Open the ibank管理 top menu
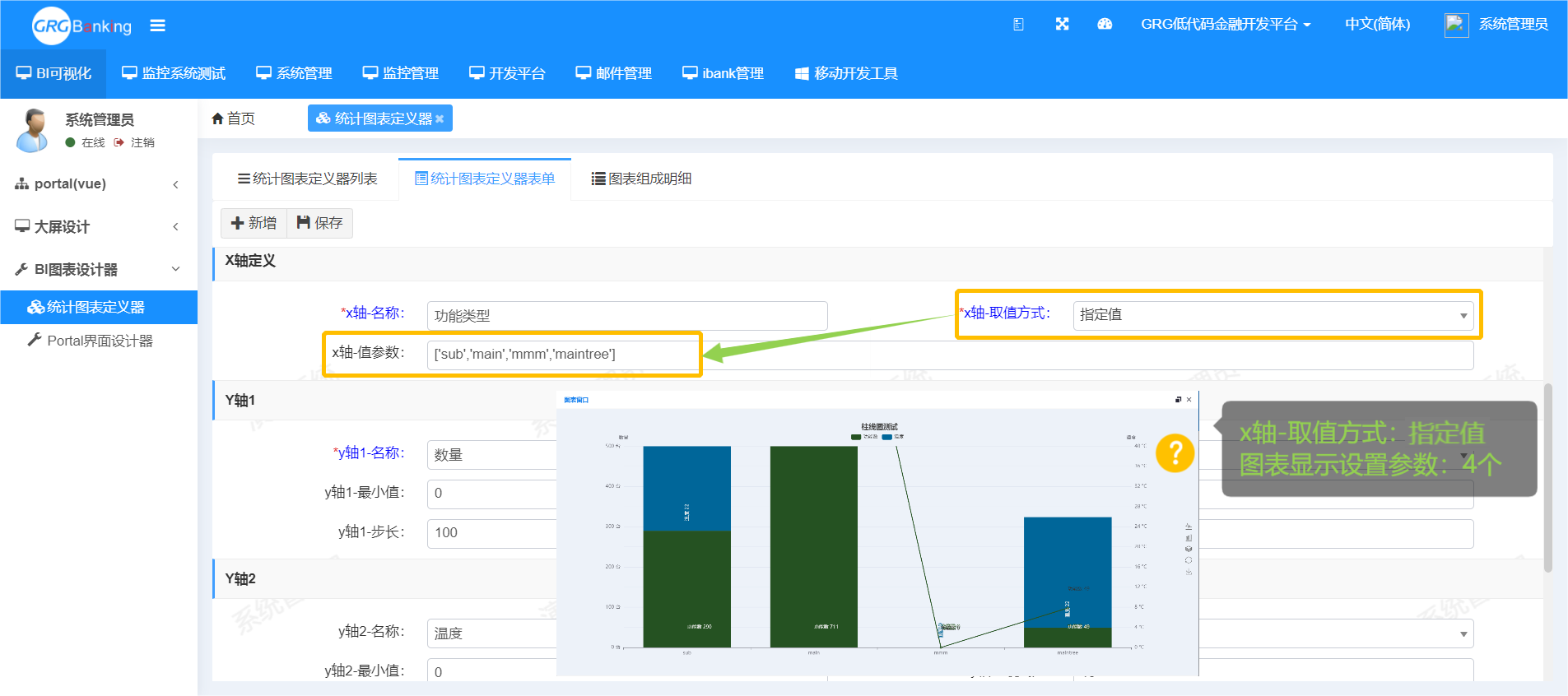This screenshot has height=696, width=1568. coord(723,74)
